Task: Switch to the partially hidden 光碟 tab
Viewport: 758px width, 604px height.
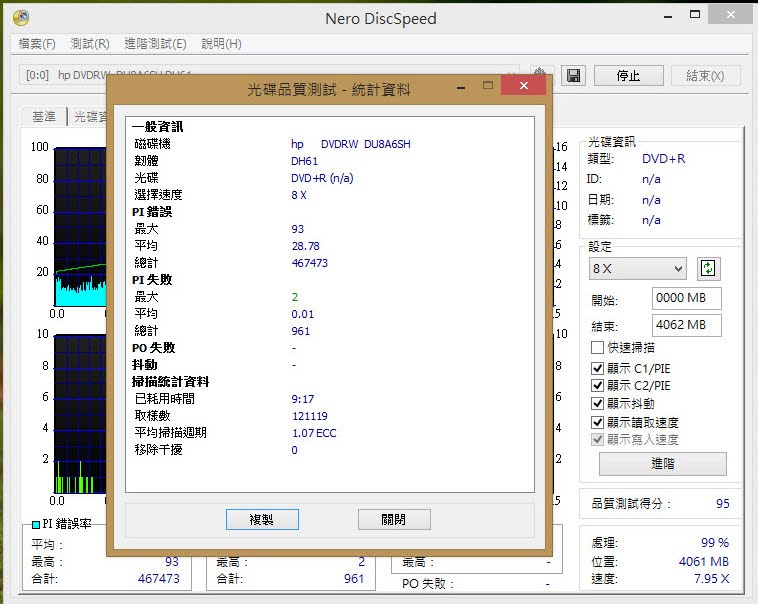Action: coord(90,117)
